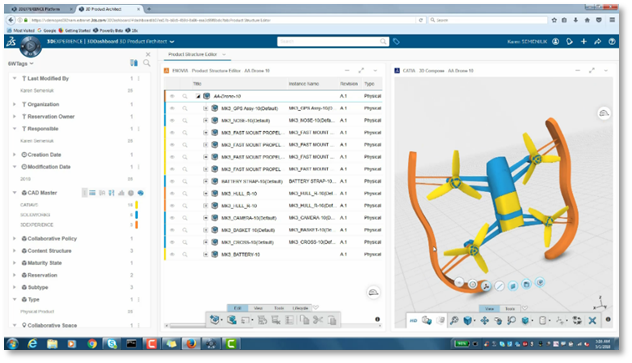Select the Product Structure Editor tab
Screen dimensions: 632x363
click(193, 54)
